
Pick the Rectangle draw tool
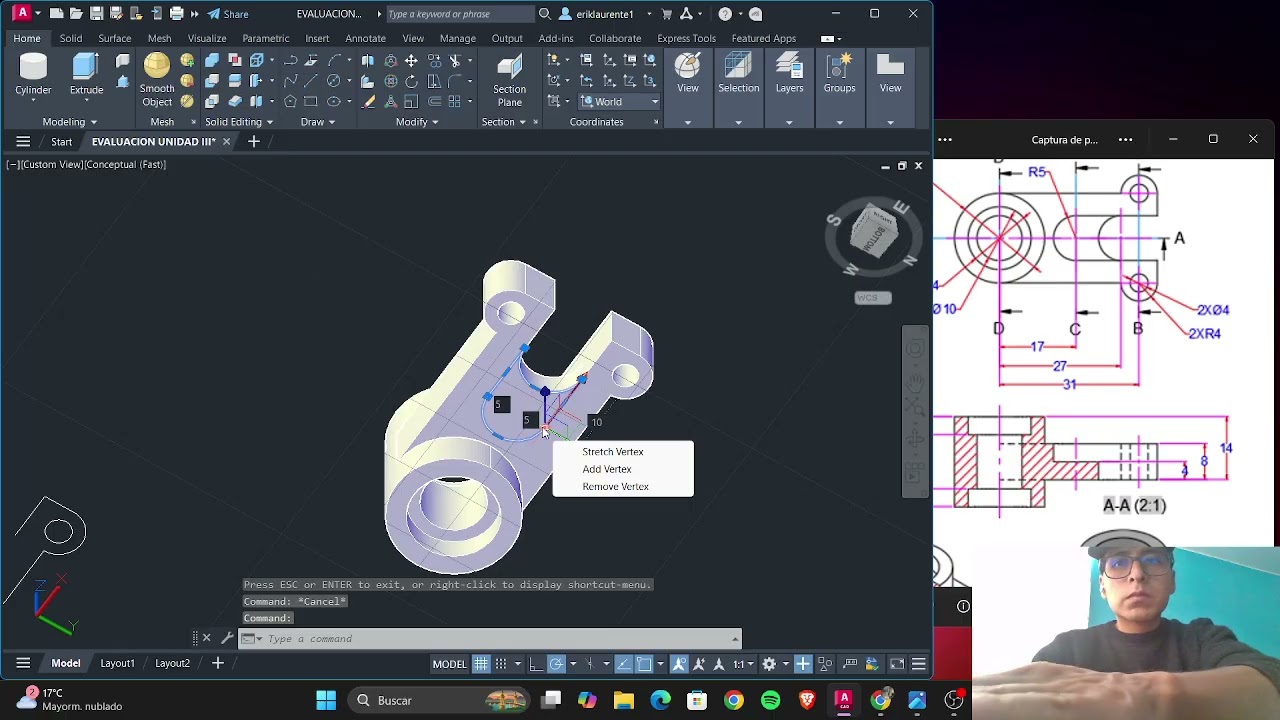(311, 101)
